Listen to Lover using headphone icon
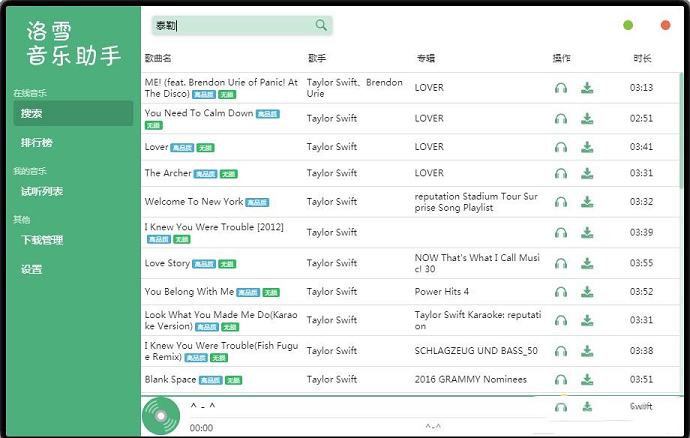This screenshot has height=438, width=690. pos(561,147)
